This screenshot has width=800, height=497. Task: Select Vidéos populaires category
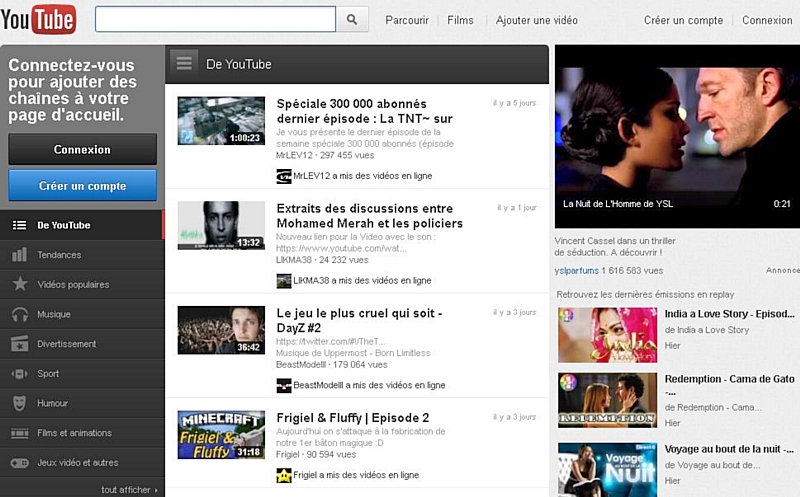[82, 284]
